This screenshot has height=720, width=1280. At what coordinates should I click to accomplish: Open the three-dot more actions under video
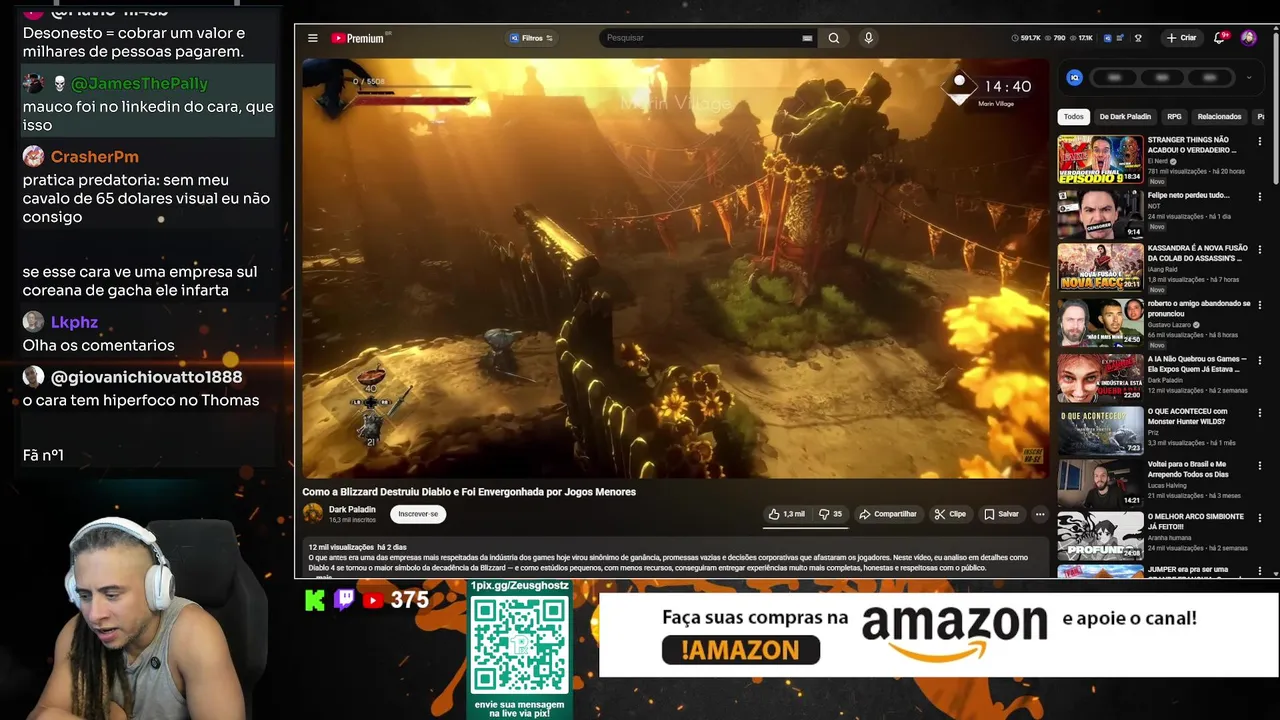[1040, 514]
